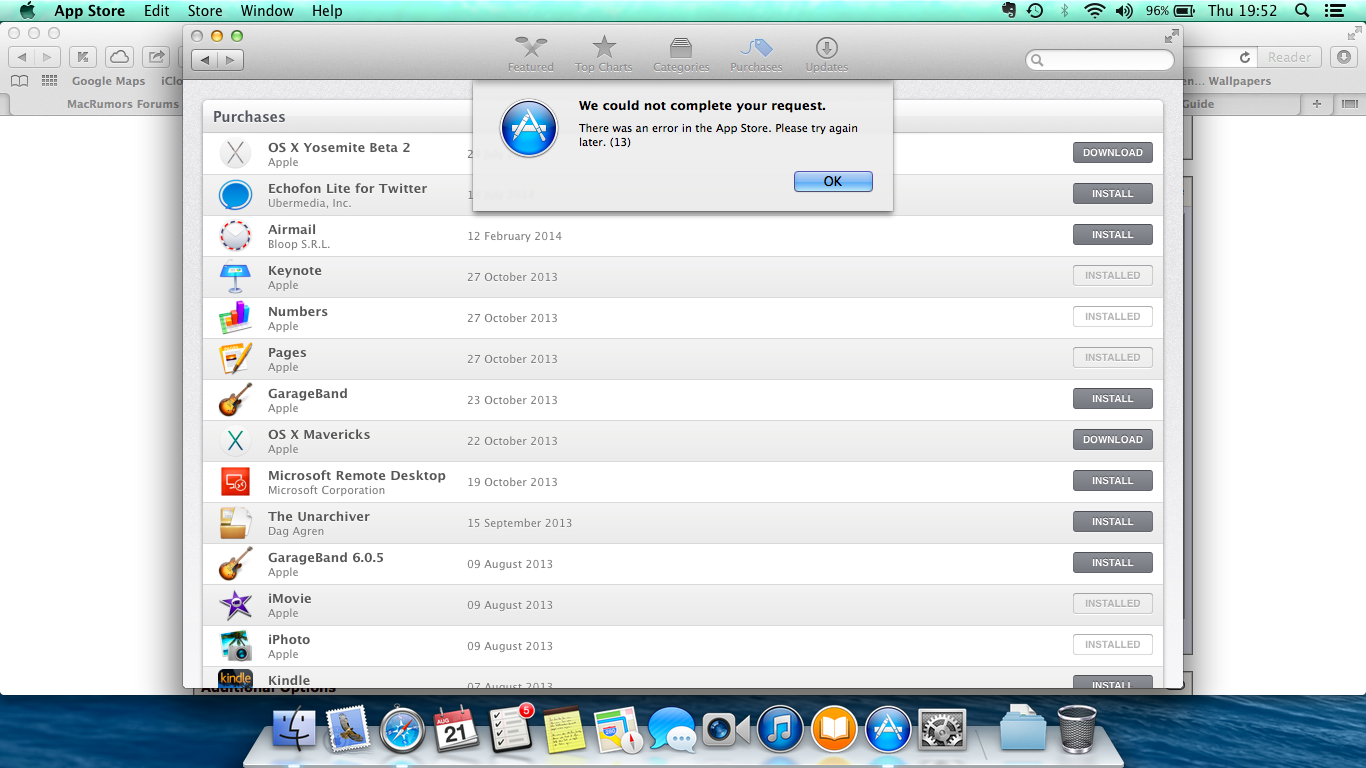This screenshot has width=1366, height=768.
Task: Open iBooks from the Dock
Action: (x=835, y=729)
